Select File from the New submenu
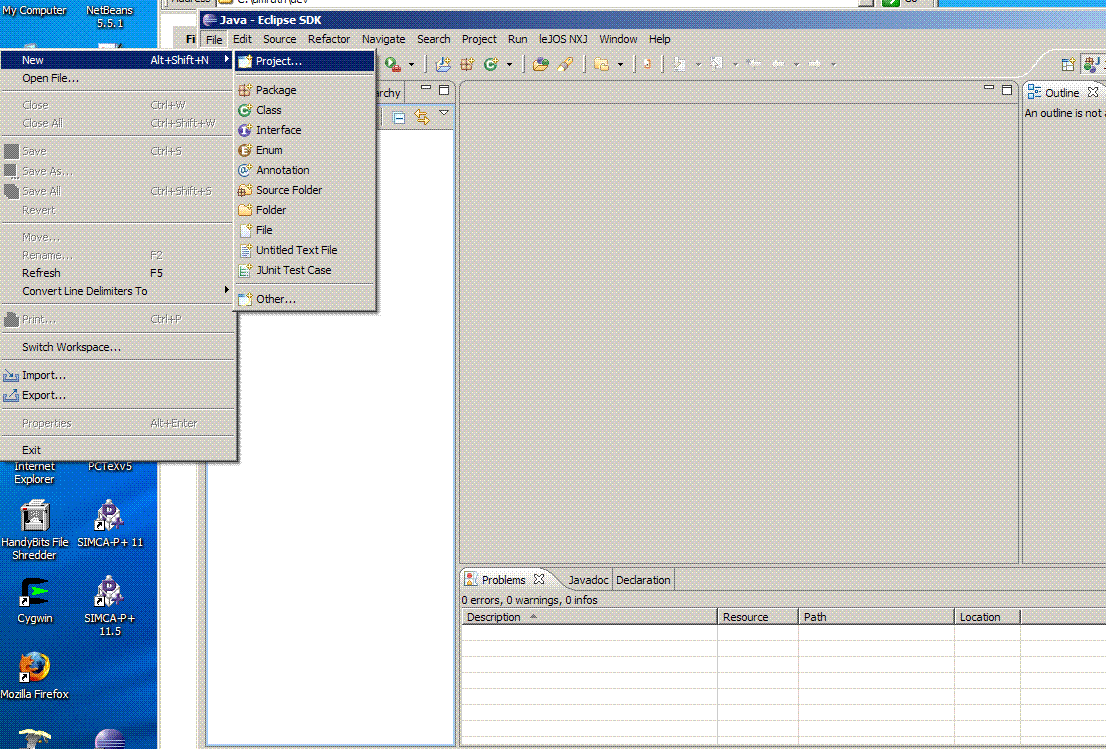Screen dimensions: 1109x754 (306, 230)
